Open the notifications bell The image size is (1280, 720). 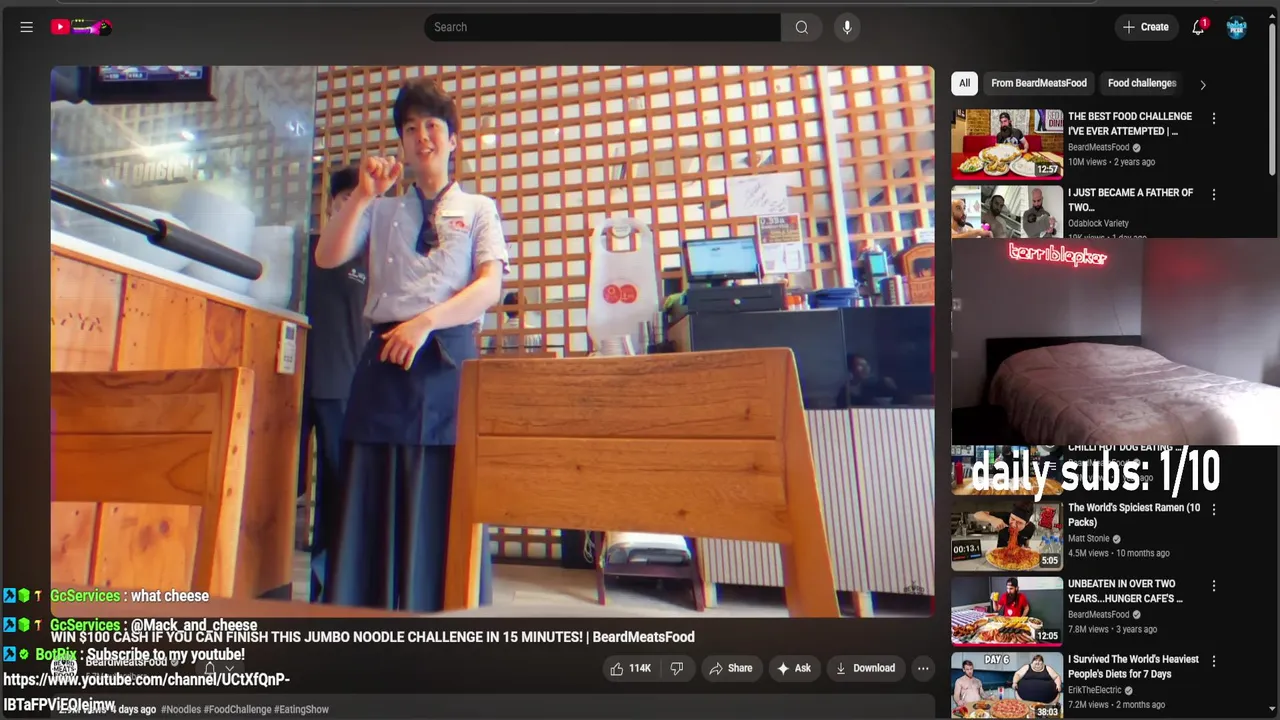pos(1198,27)
